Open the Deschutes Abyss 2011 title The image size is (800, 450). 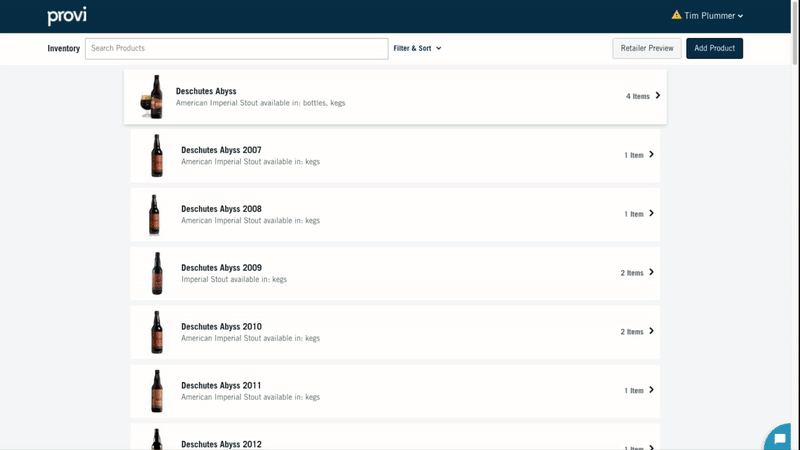221,385
